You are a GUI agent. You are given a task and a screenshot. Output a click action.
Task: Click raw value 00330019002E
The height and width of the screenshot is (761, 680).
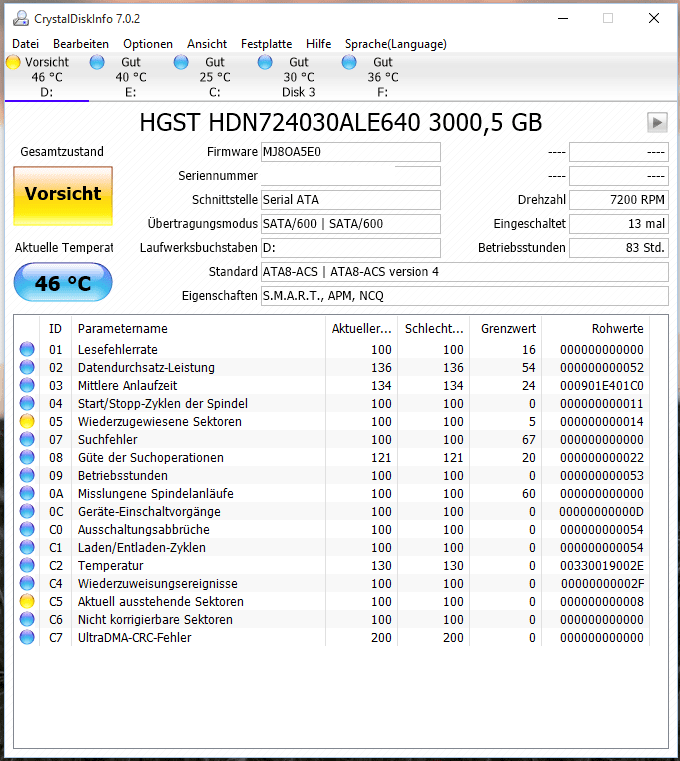click(601, 565)
